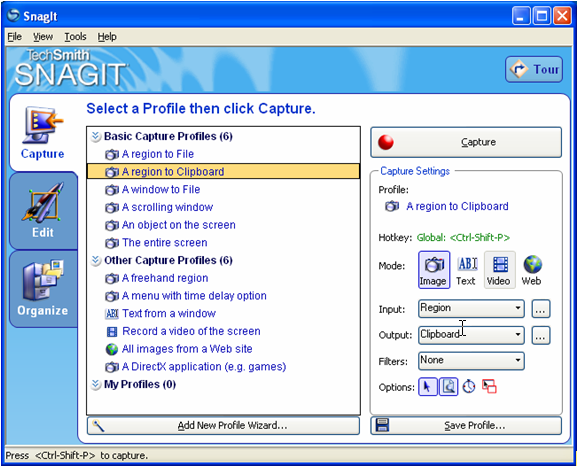
Task: Toggle the multiple area capture option
Action: [489, 387]
